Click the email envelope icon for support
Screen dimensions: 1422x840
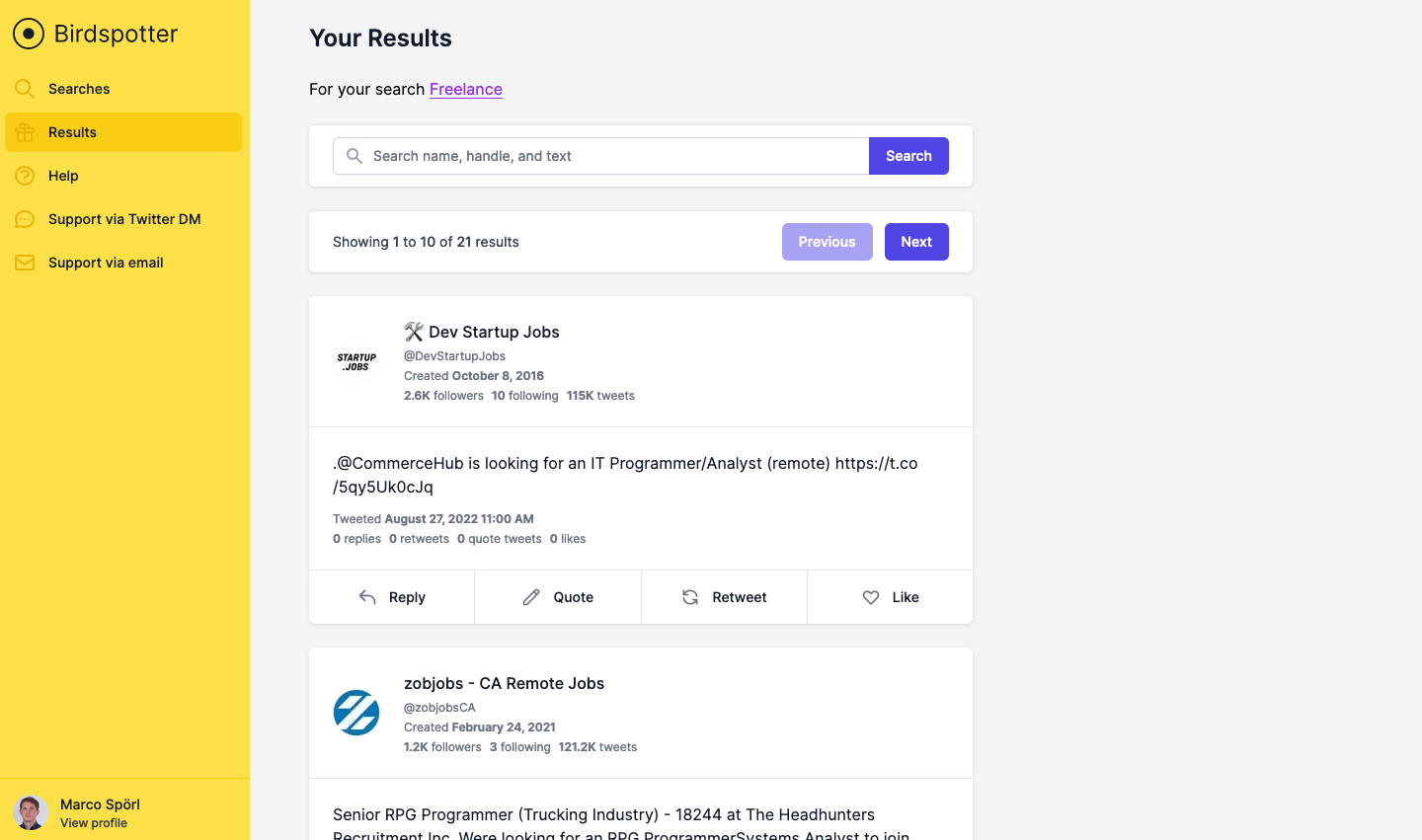(x=24, y=262)
